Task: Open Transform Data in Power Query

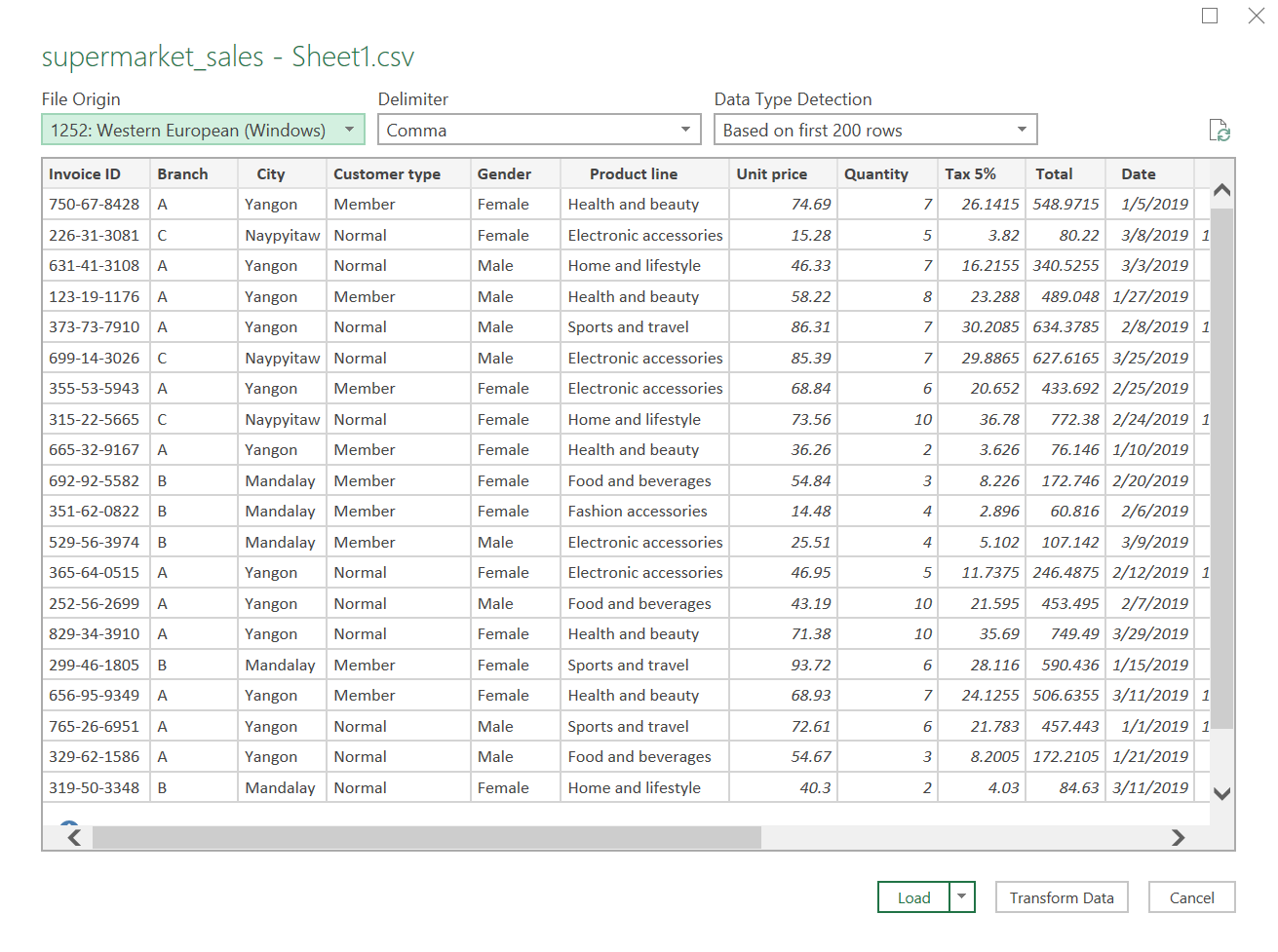Action: point(1061,897)
